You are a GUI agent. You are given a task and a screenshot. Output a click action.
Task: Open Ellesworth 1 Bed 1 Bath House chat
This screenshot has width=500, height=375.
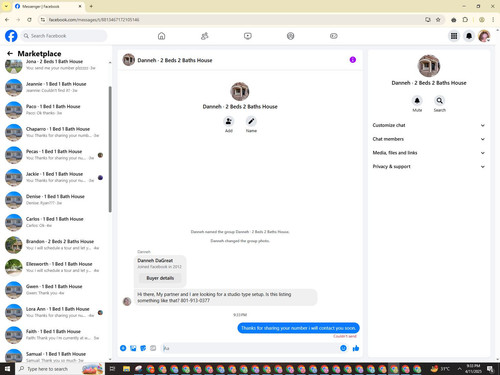56,267
